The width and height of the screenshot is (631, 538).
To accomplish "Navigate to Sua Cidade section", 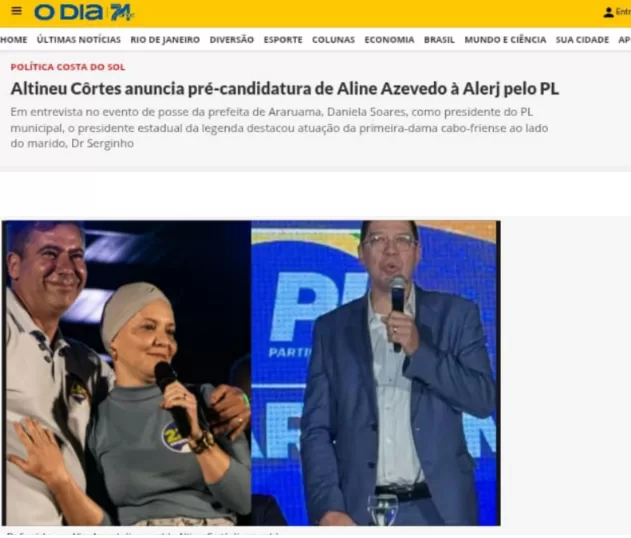I will [x=582, y=40].
